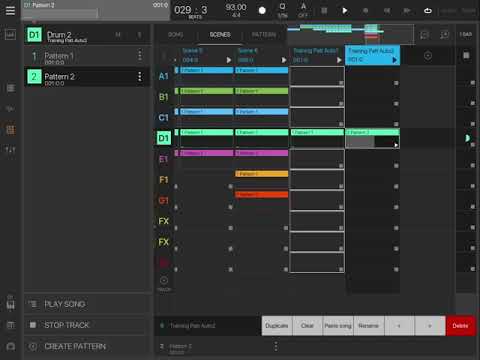Click the rewind transport button
The width and height of the screenshot is (480, 360).
(x=387, y=11)
